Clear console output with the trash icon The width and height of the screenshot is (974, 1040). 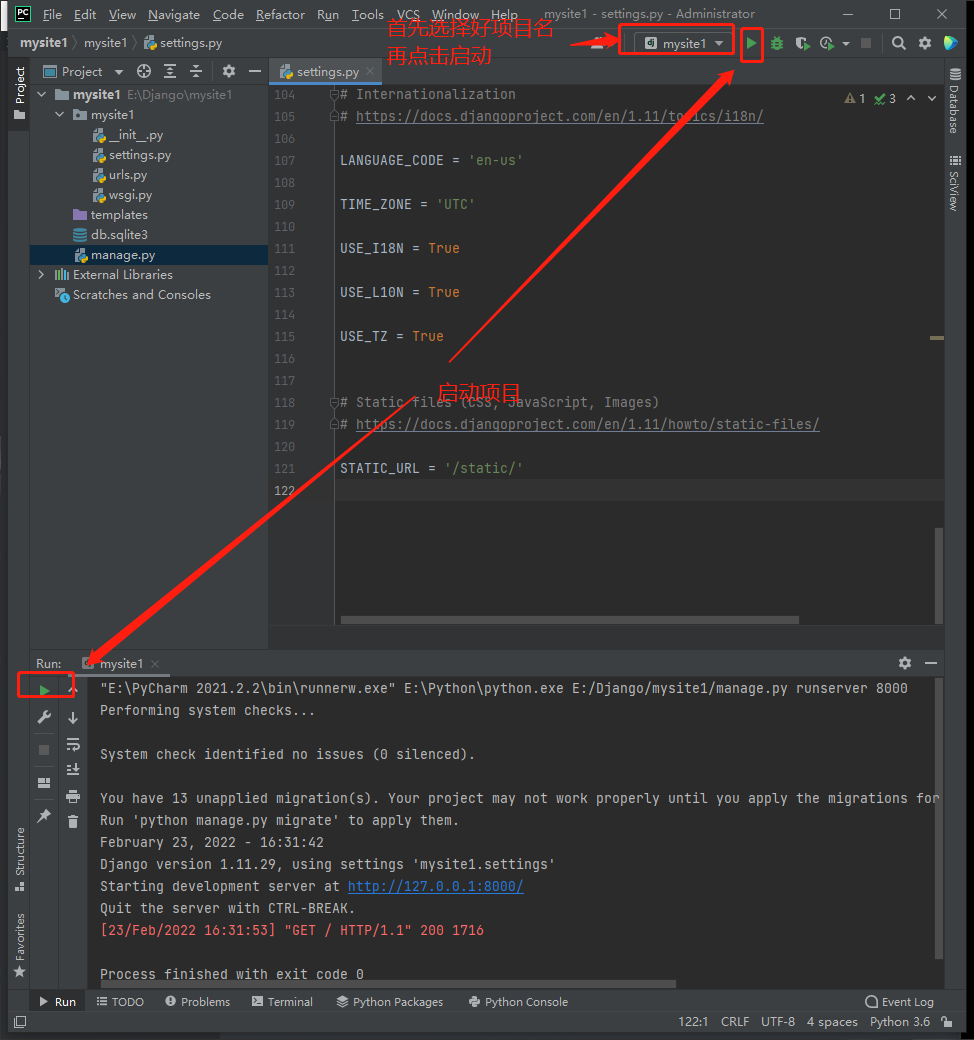tap(73, 822)
